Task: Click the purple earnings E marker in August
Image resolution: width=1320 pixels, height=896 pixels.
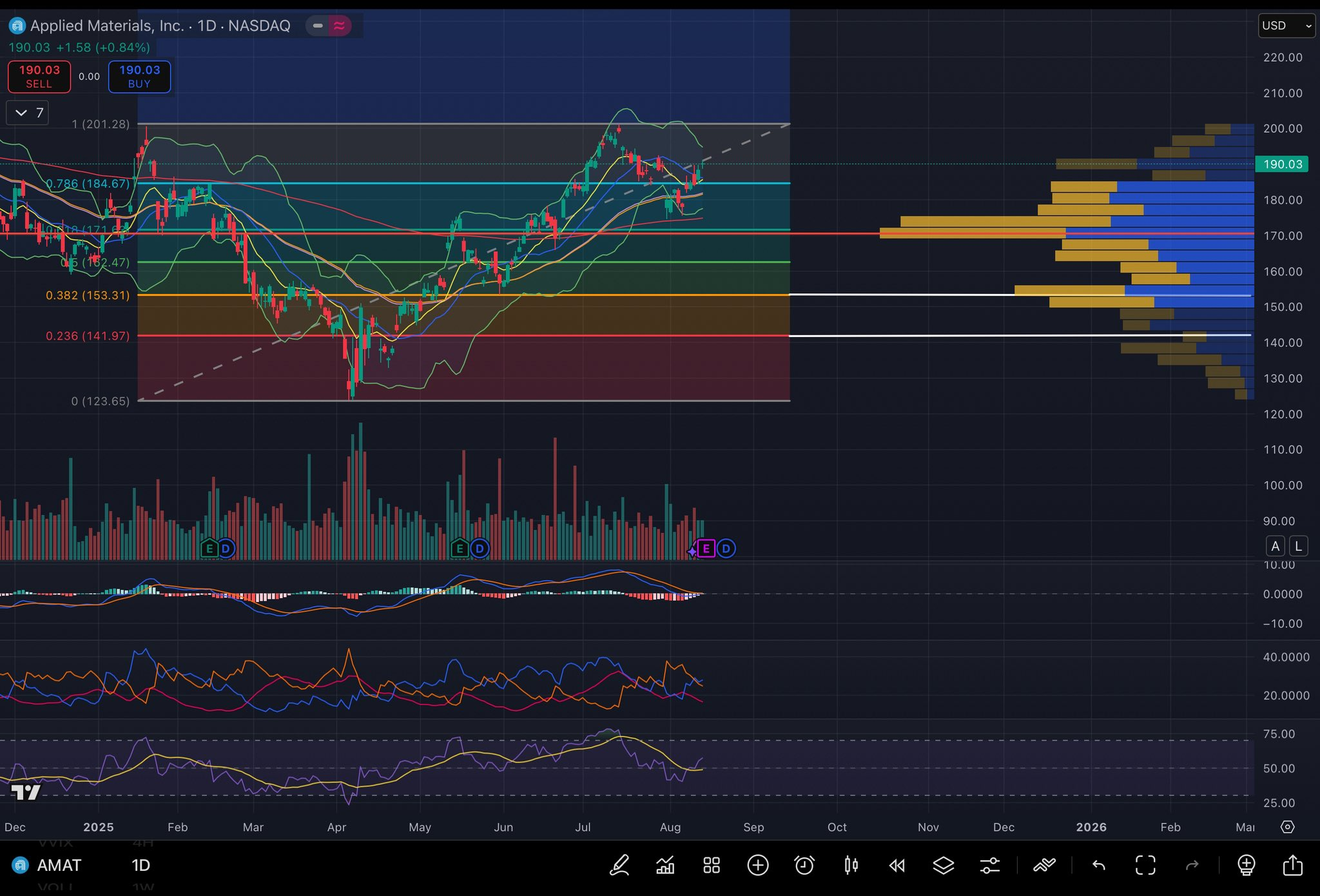Action: click(706, 549)
